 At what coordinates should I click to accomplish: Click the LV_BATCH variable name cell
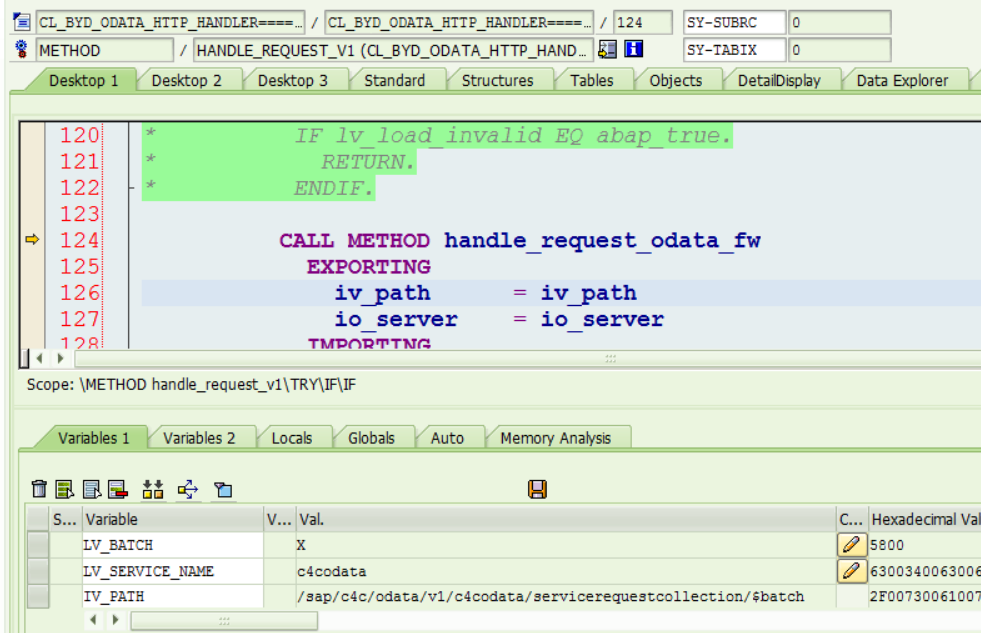[173, 545]
